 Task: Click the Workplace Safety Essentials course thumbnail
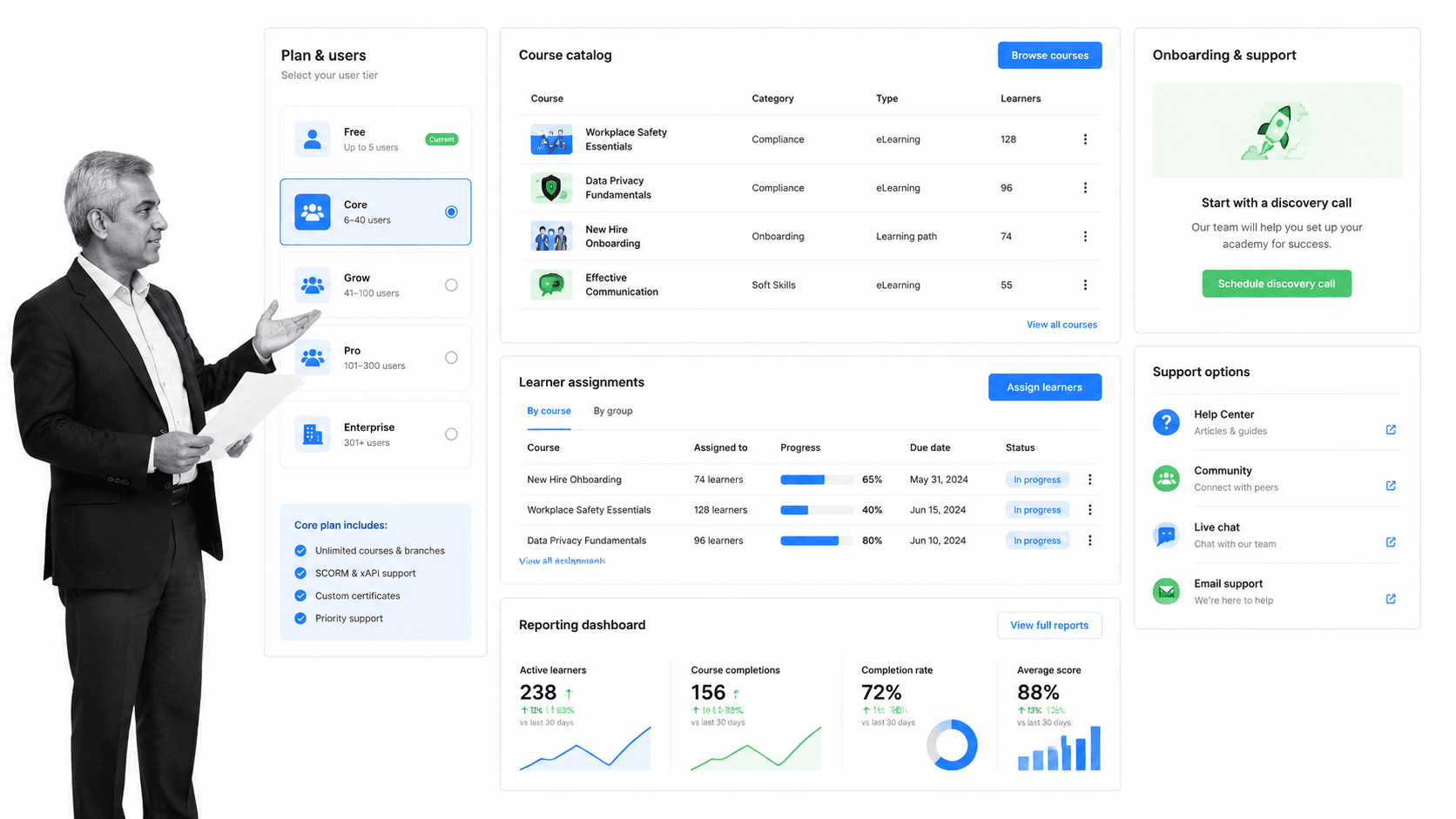[x=551, y=139]
